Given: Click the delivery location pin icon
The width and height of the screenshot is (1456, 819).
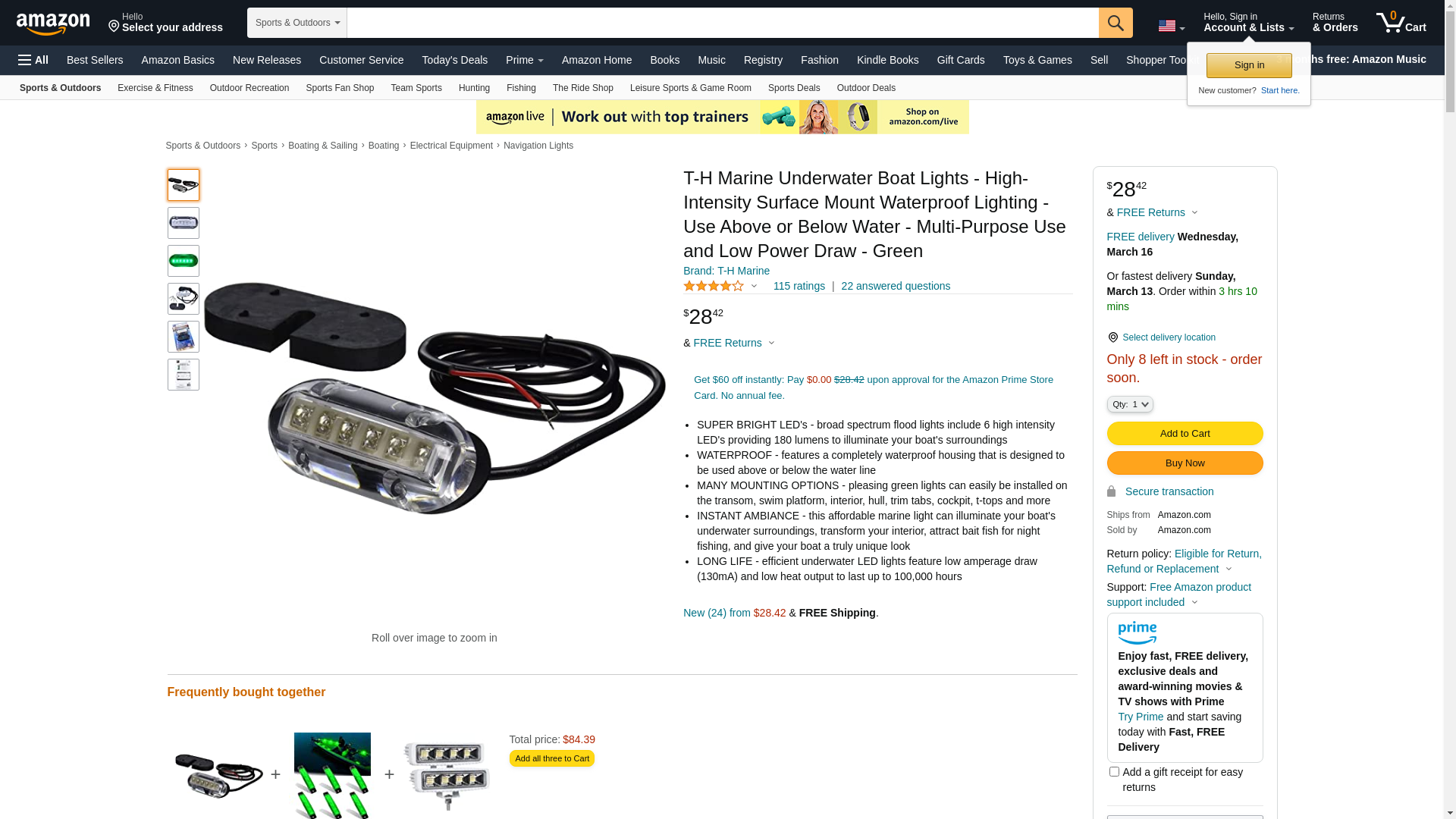Looking at the screenshot, I should (1112, 337).
